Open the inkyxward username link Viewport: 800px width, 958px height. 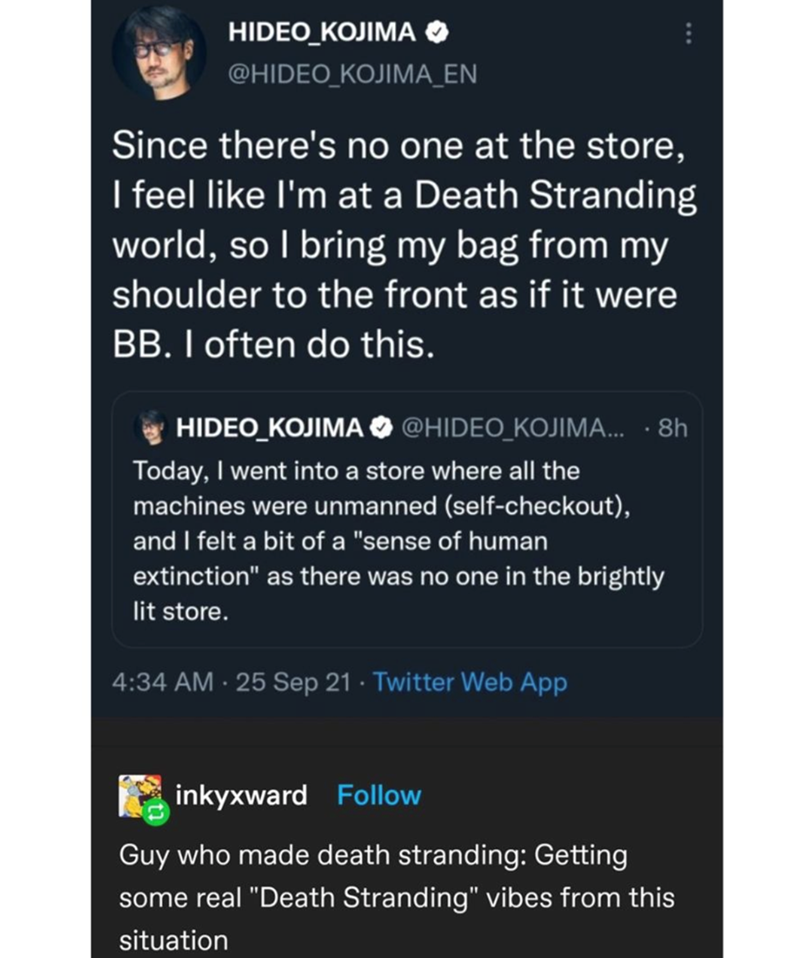tap(241, 795)
